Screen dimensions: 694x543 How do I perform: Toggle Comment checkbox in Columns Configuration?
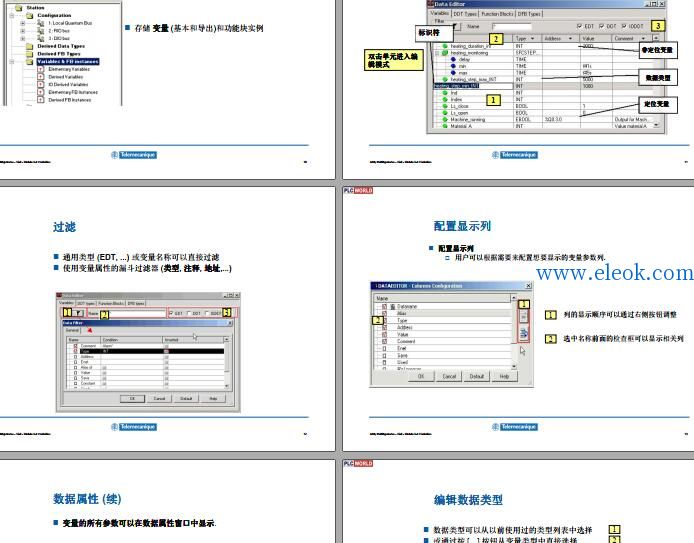tap(384, 341)
